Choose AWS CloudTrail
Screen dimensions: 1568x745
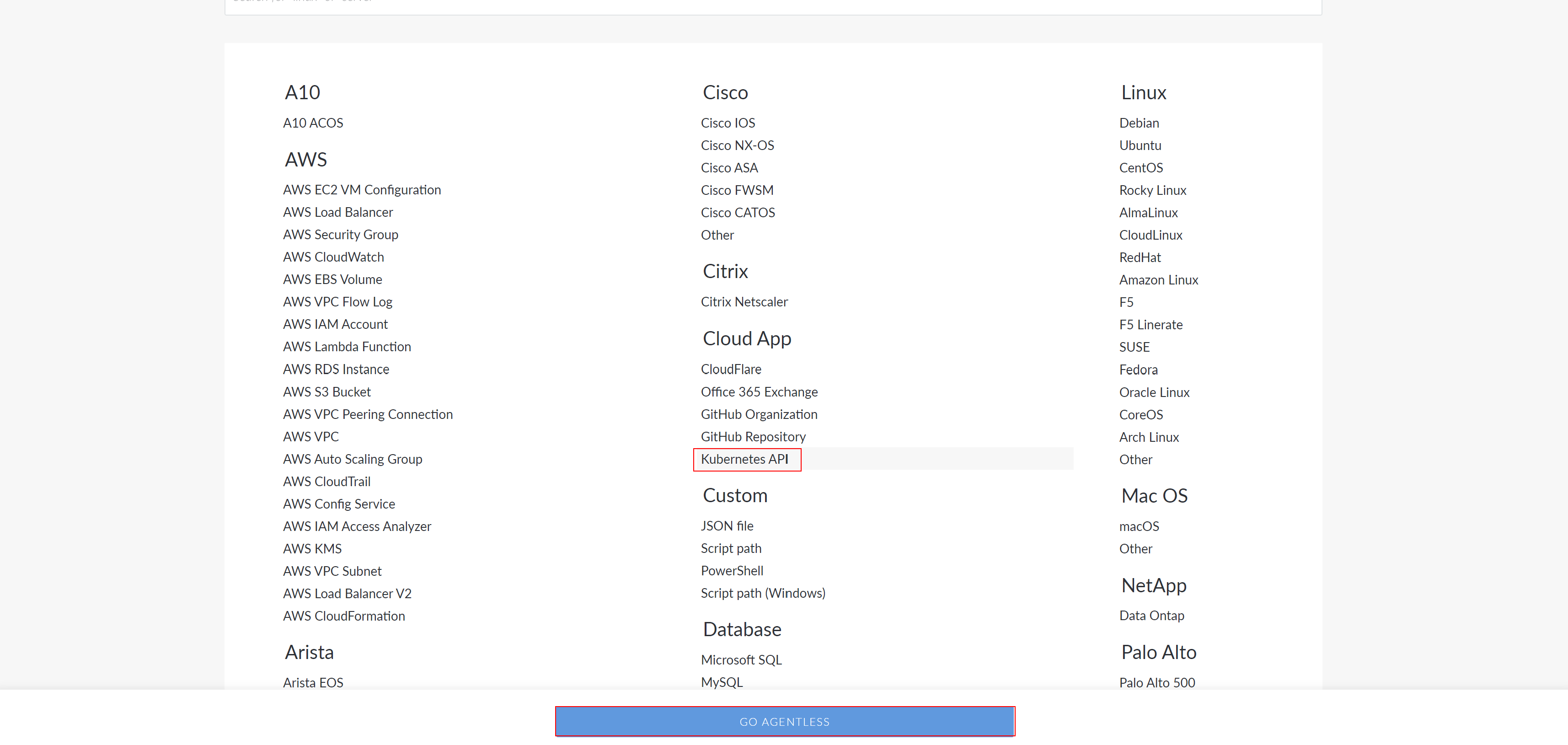[x=327, y=482]
